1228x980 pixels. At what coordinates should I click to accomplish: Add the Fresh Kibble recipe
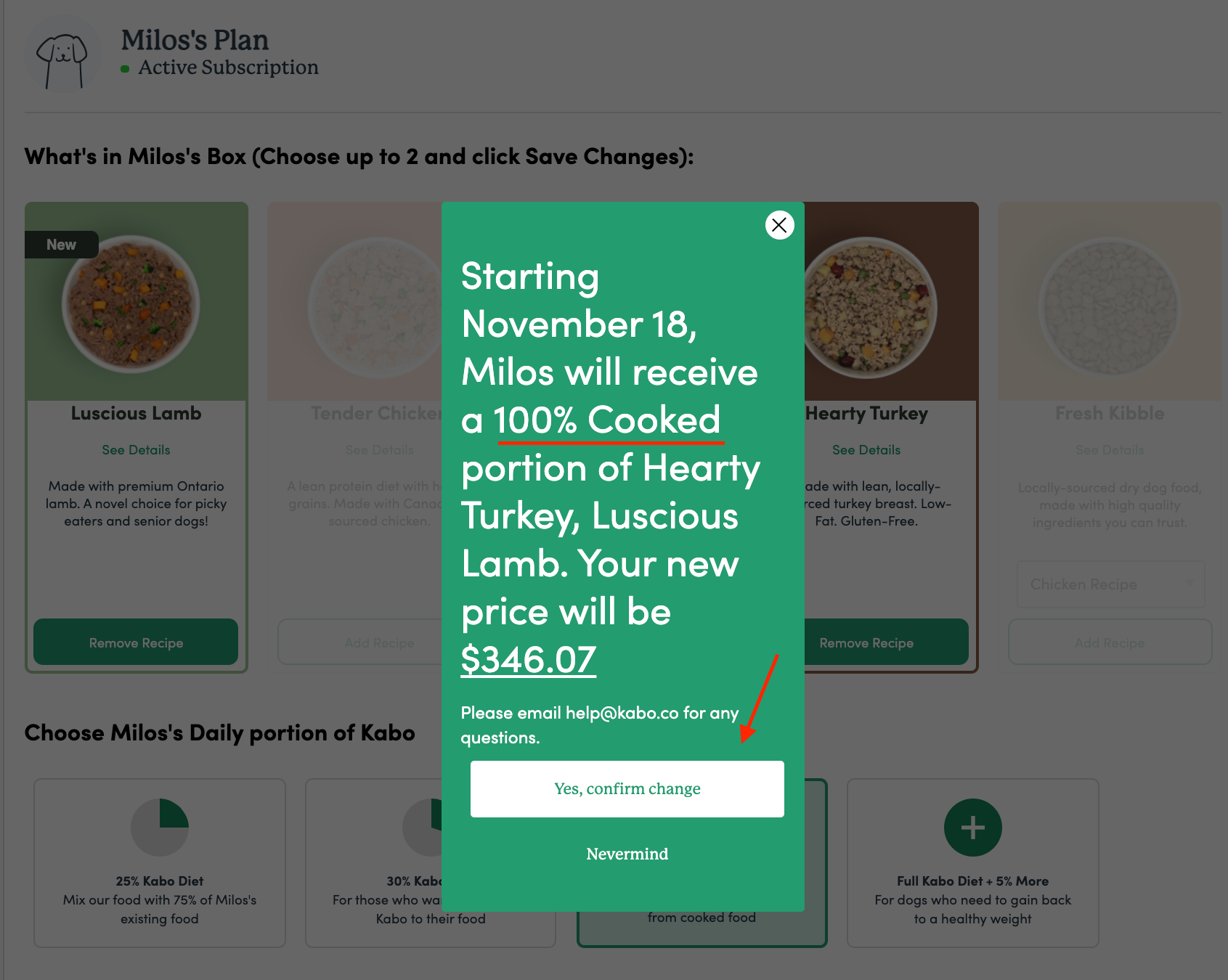tap(1109, 642)
